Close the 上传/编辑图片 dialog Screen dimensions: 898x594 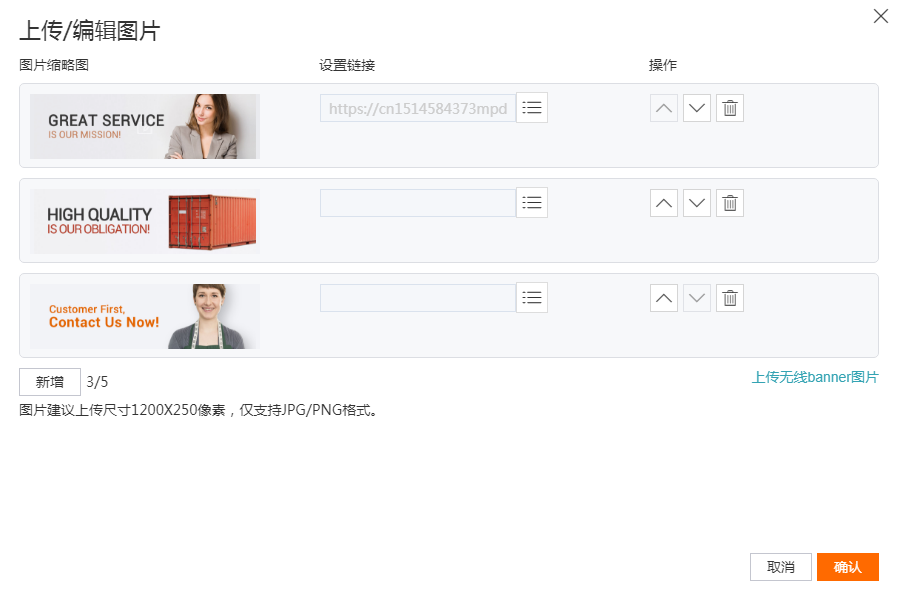[880, 16]
